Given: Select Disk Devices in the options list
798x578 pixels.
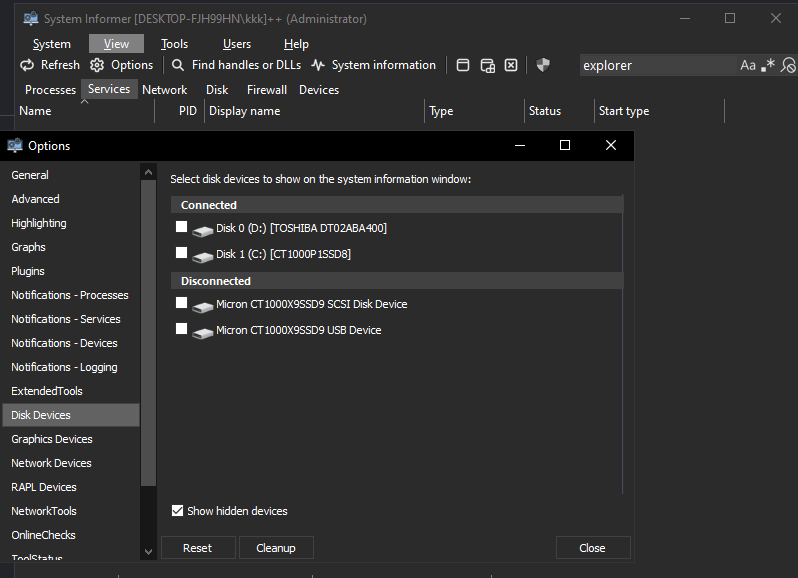Looking at the screenshot, I should pos(71,415).
